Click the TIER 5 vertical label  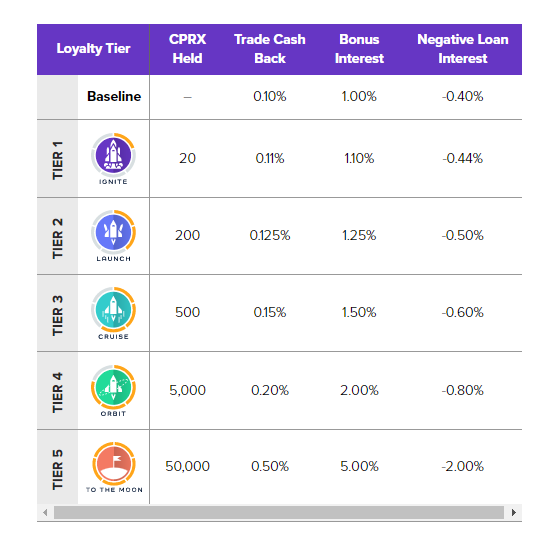click(x=58, y=469)
